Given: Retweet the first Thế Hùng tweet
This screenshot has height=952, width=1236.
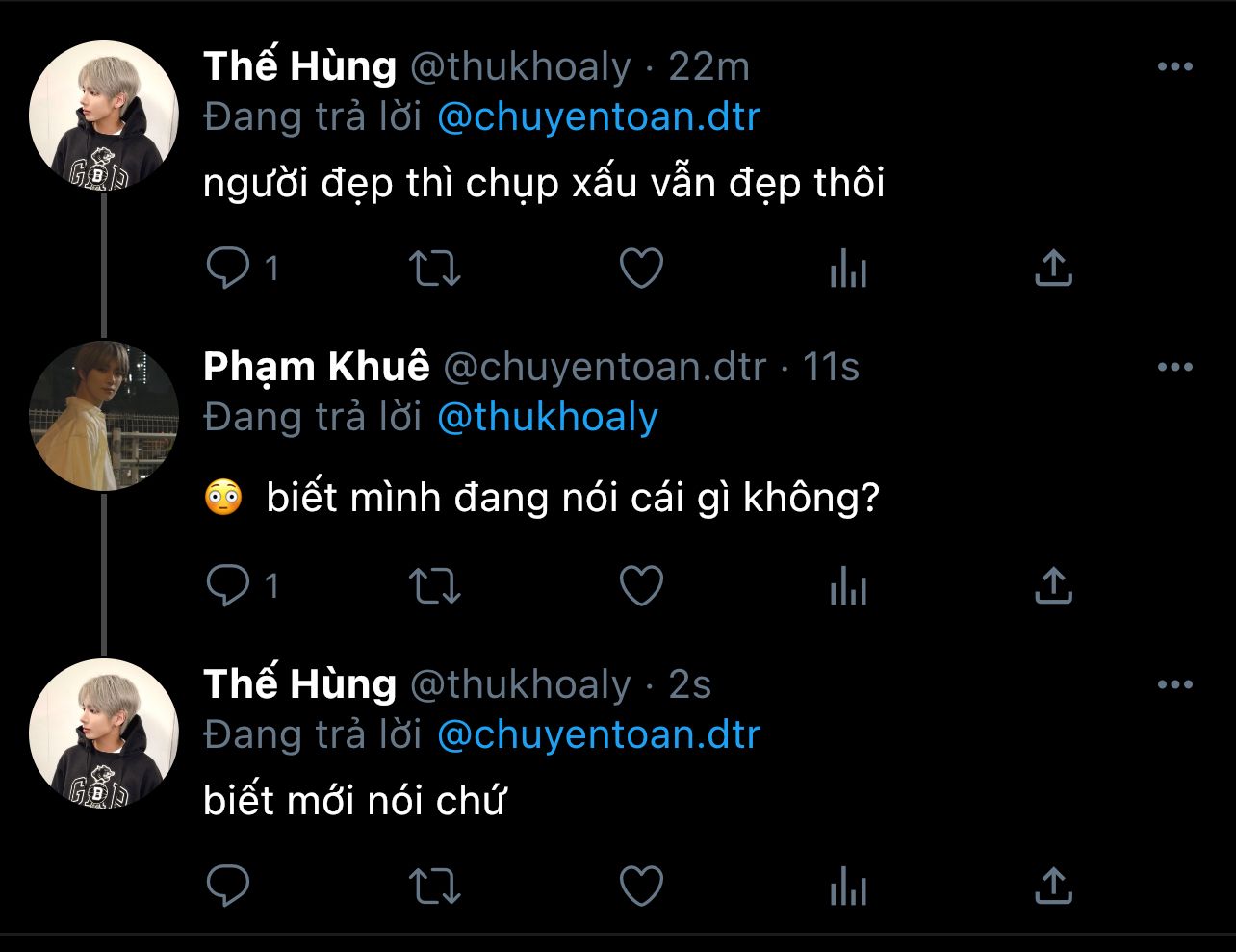Looking at the screenshot, I should pos(435,269).
